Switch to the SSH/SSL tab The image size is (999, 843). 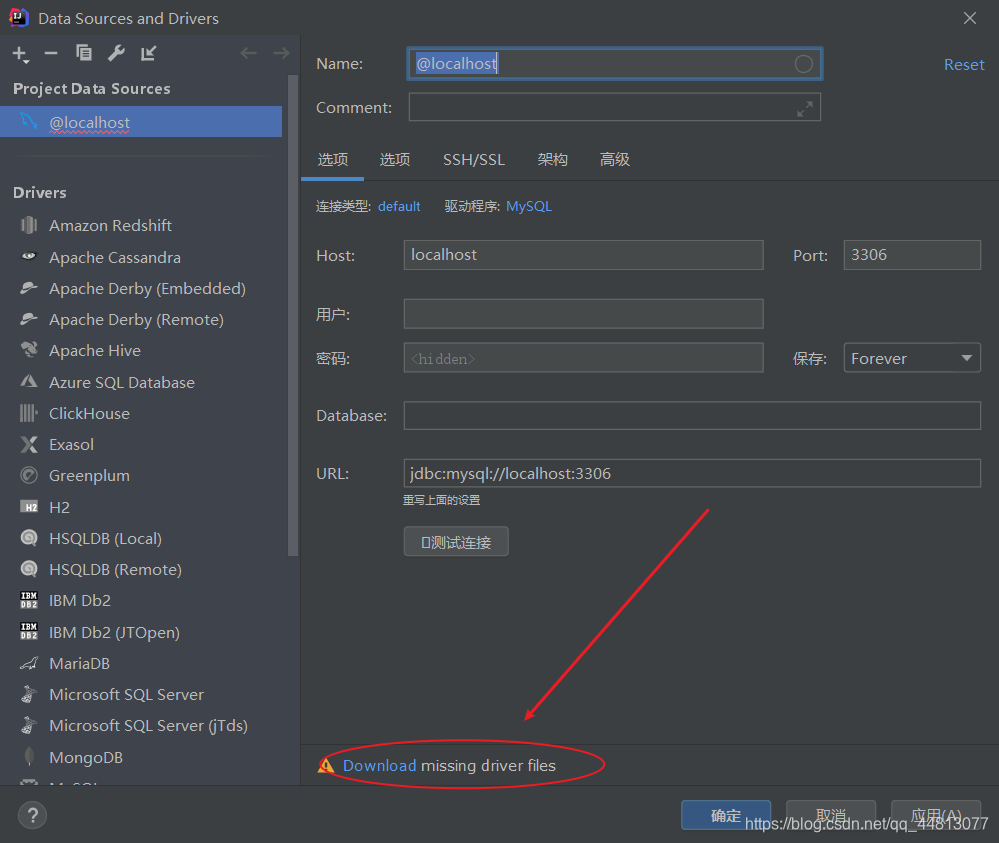click(x=474, y=159)
